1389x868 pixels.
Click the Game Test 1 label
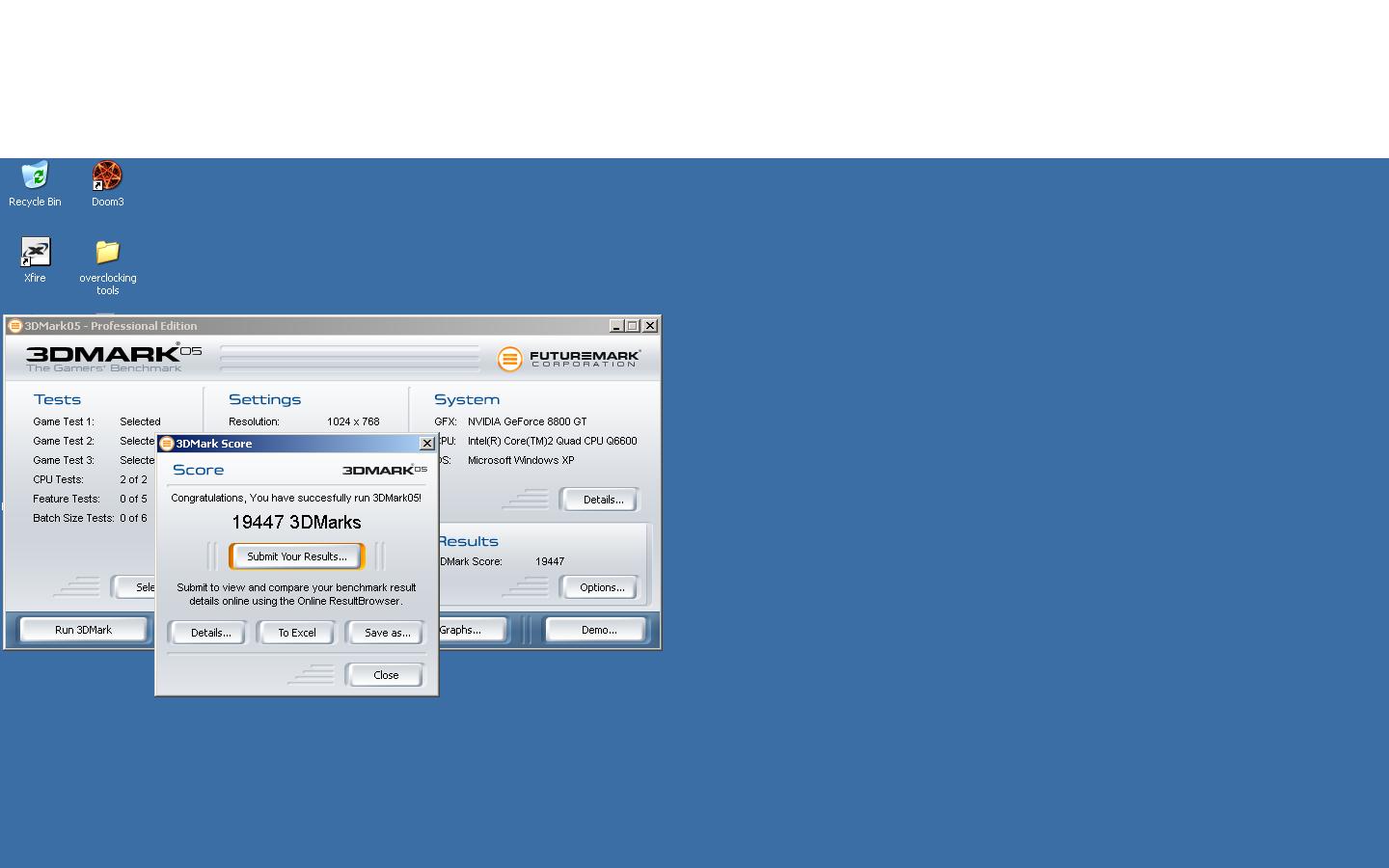point(64,421)
